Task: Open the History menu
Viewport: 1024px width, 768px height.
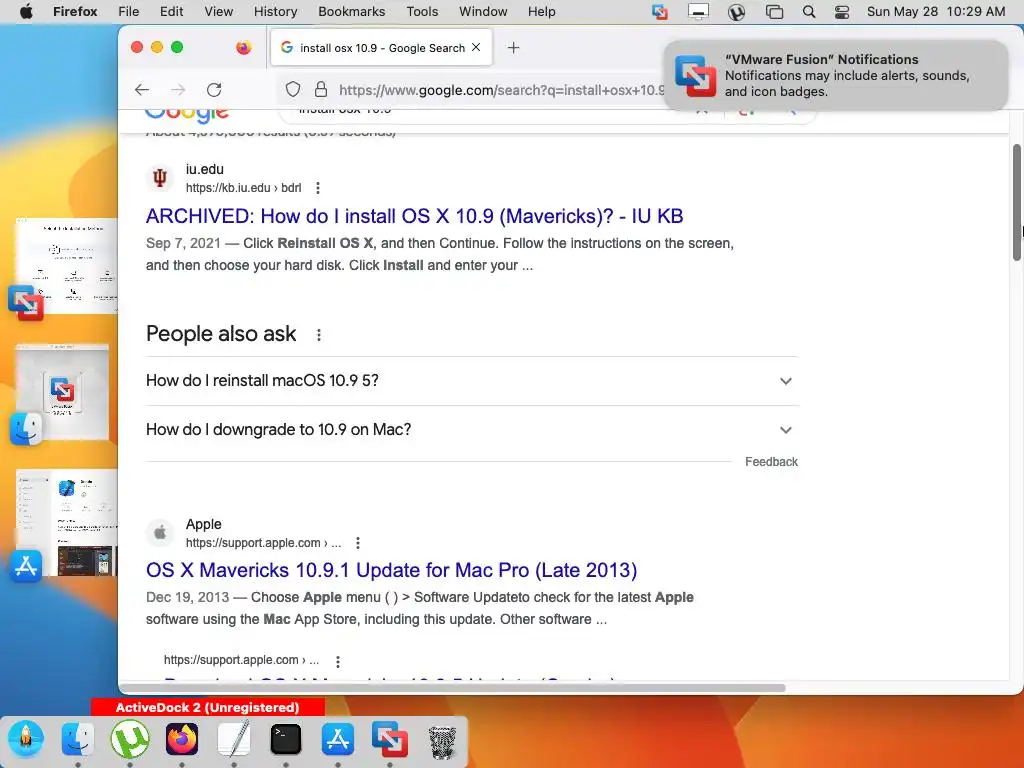Action: 275,11
